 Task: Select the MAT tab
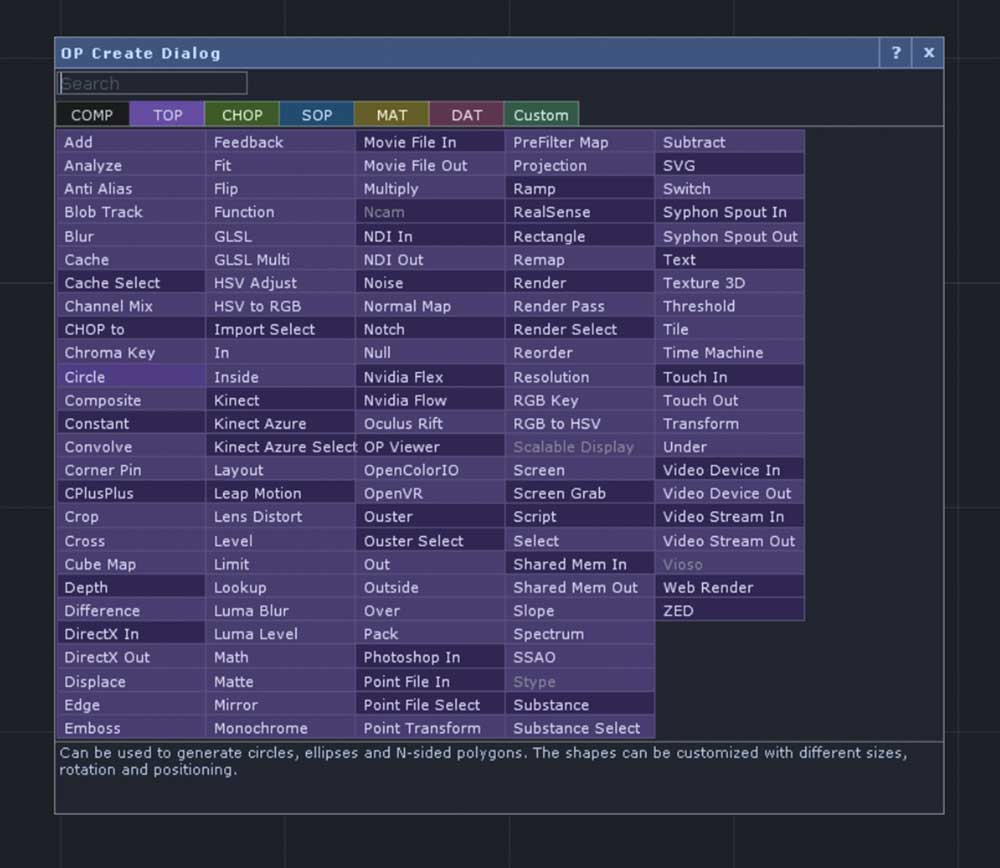coord(392,115)
